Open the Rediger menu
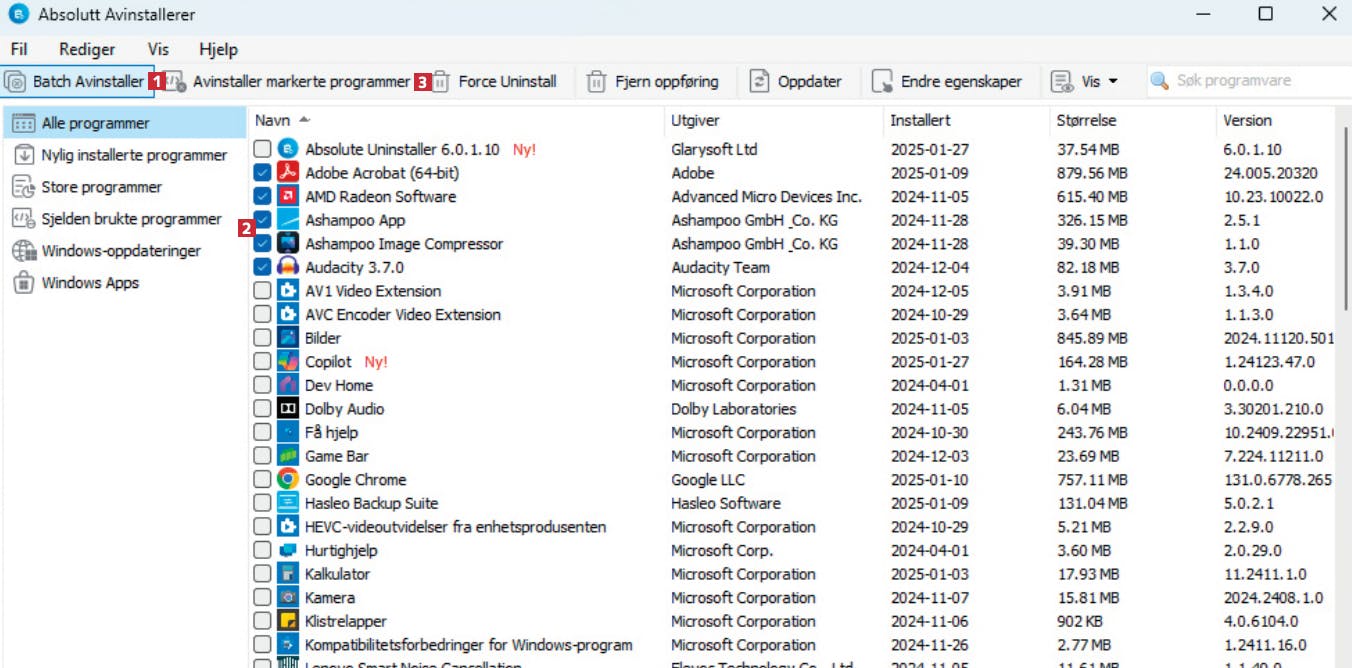Viewport: 1352px width, 668px height. tap(87, 49)
